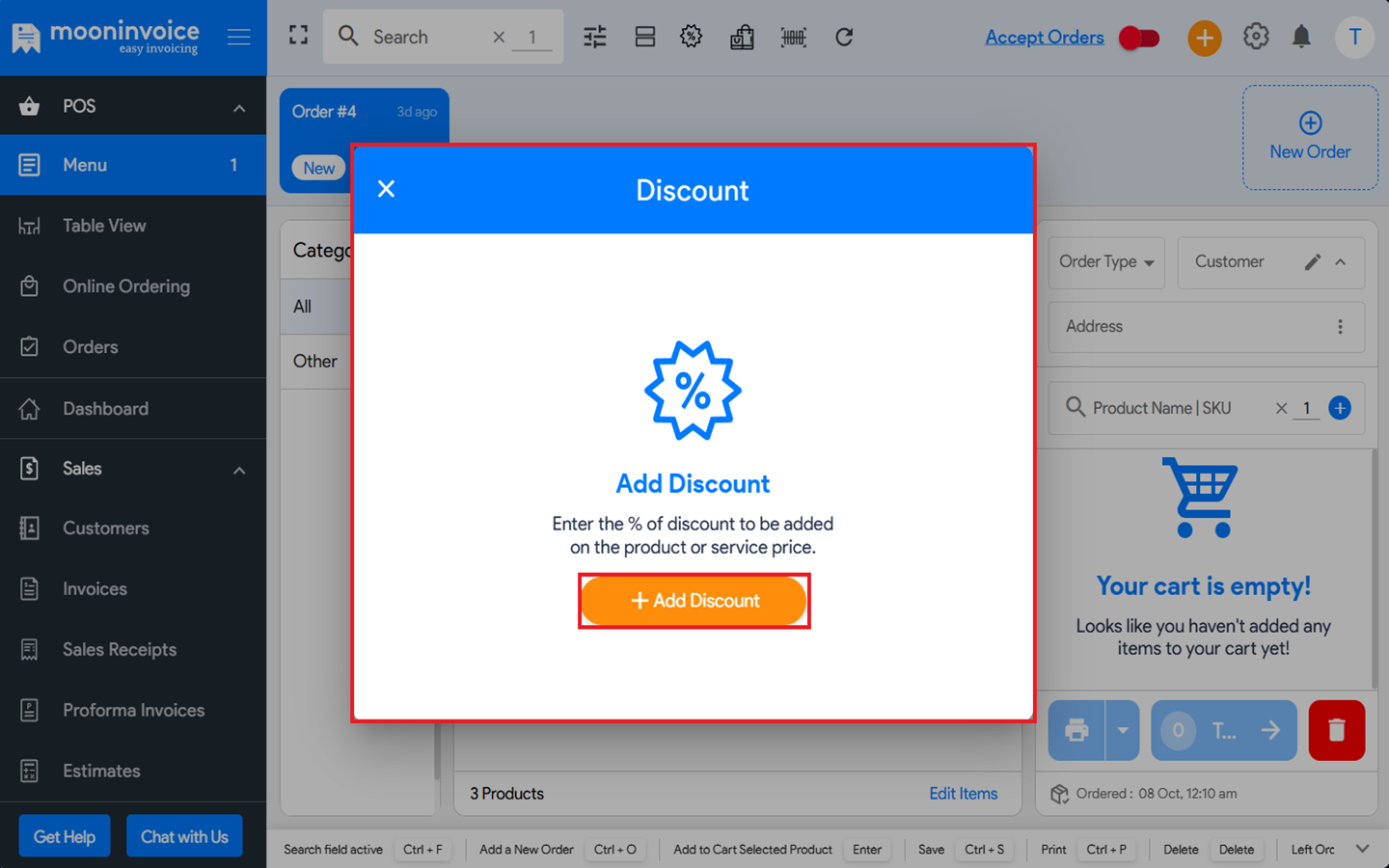Open the barcode scanner icon

[793, 38]
